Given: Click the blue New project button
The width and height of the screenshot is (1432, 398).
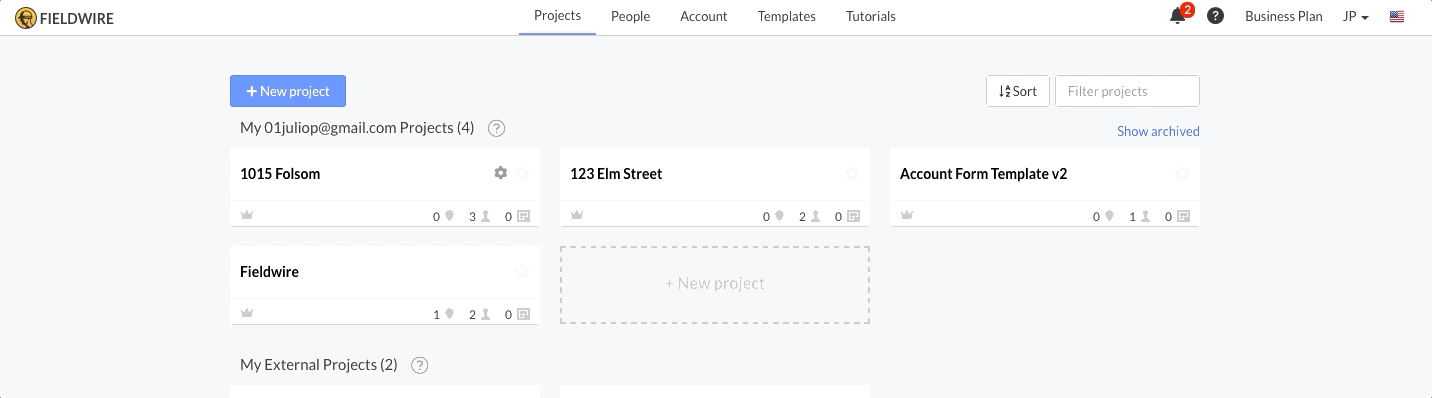Looking at the screenshot, I should 288,91.
